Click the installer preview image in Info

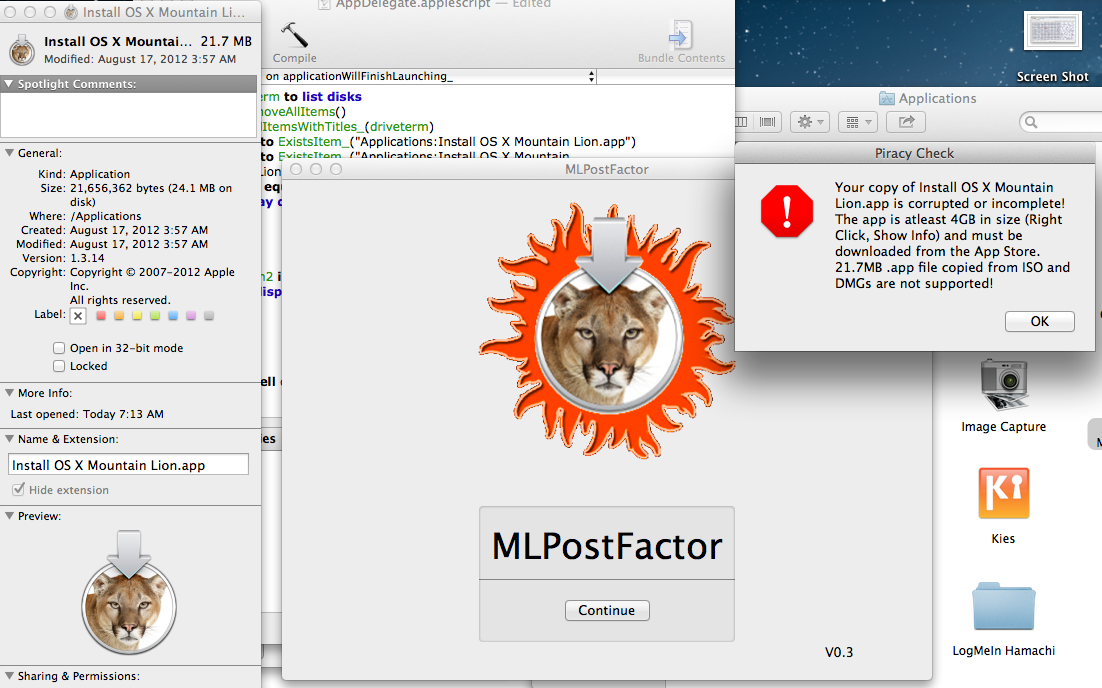tap(129, 592)
